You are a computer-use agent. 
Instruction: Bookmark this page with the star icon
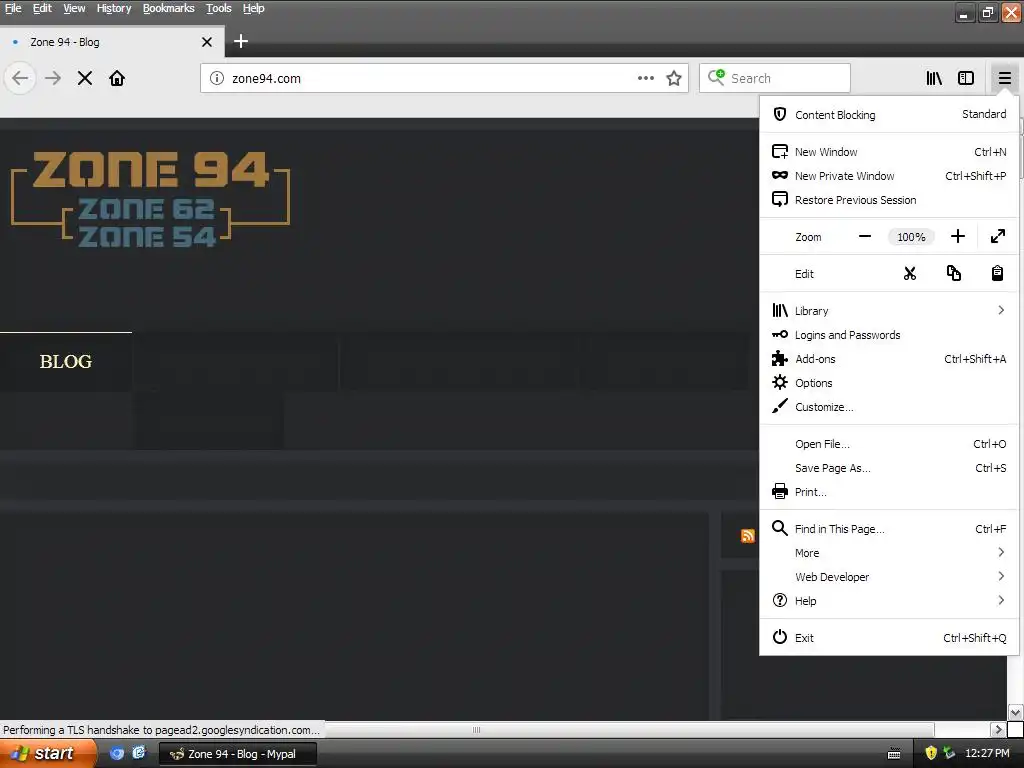[x=674, y=78]
